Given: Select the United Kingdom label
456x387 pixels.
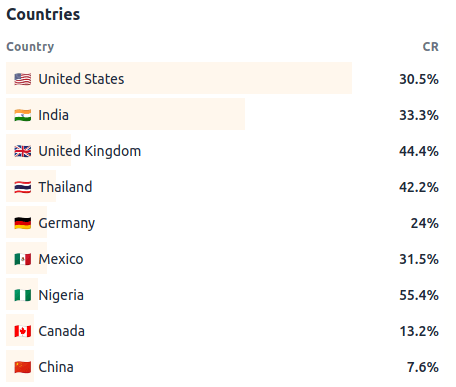Looking at the screenshot, I should pyautogui.click(x=90, y=151).
